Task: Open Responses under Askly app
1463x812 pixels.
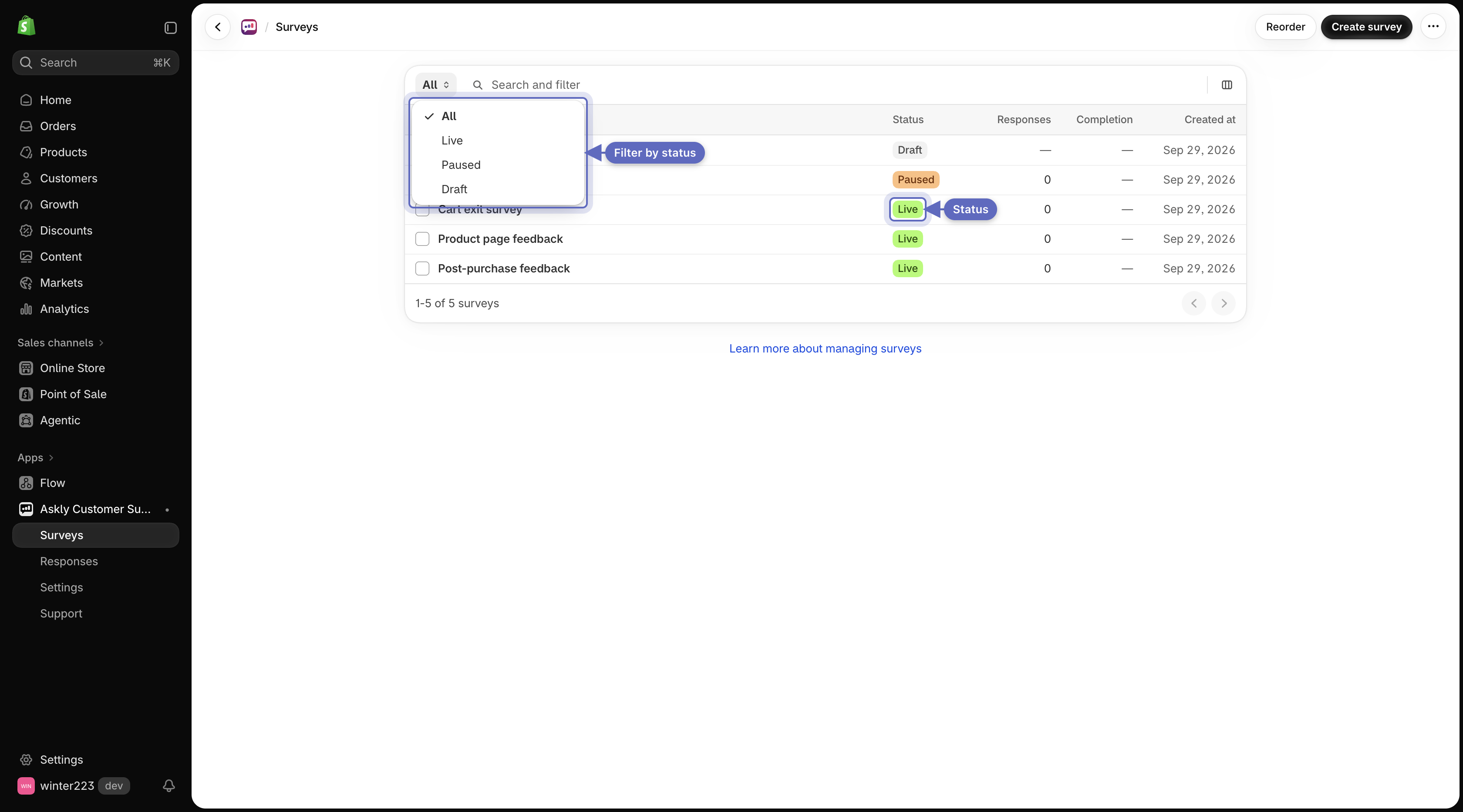Action: [95, 561]
